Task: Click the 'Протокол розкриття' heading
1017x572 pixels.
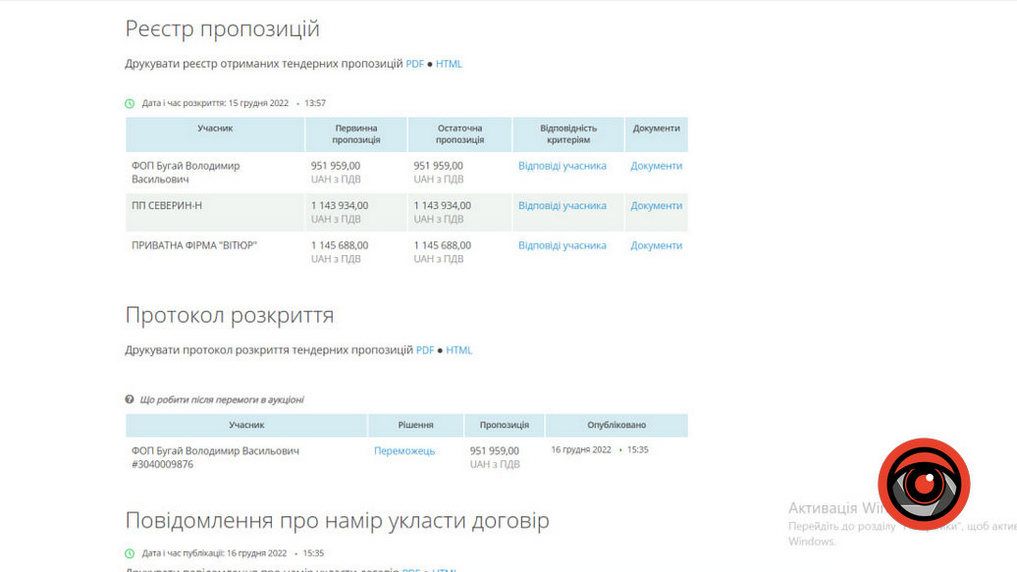Action: [x=230, y=315]
